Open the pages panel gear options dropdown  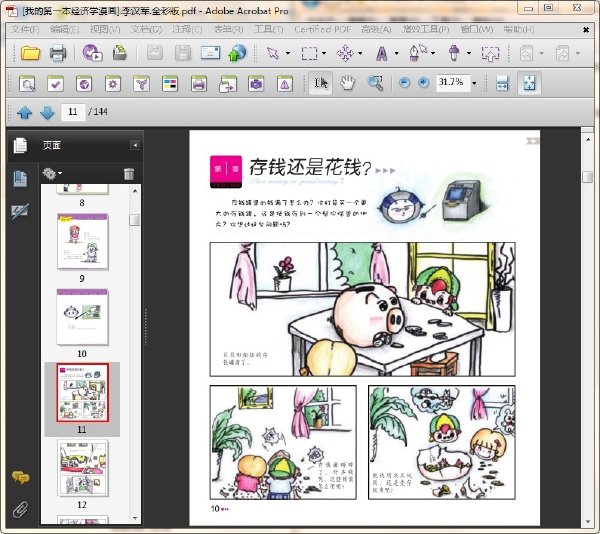coord(52,173)
